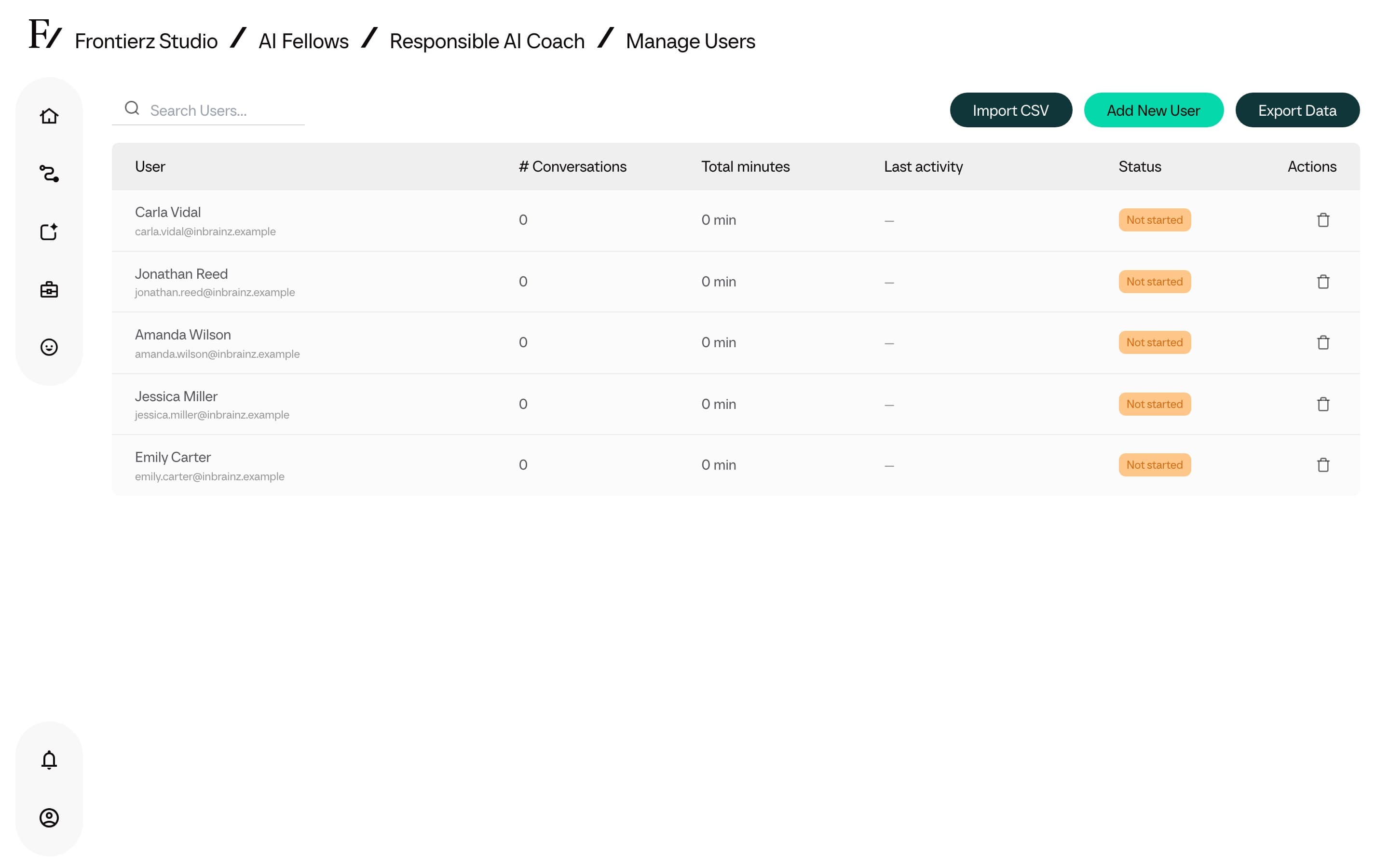Click Not started badge for Jessica Miller
Viewport: 1389px width, 868px height.
pos(1154,404)
